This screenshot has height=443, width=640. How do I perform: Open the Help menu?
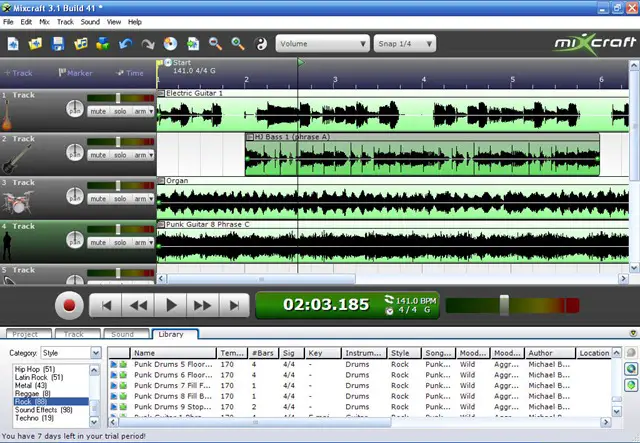(x=135, y=22)
